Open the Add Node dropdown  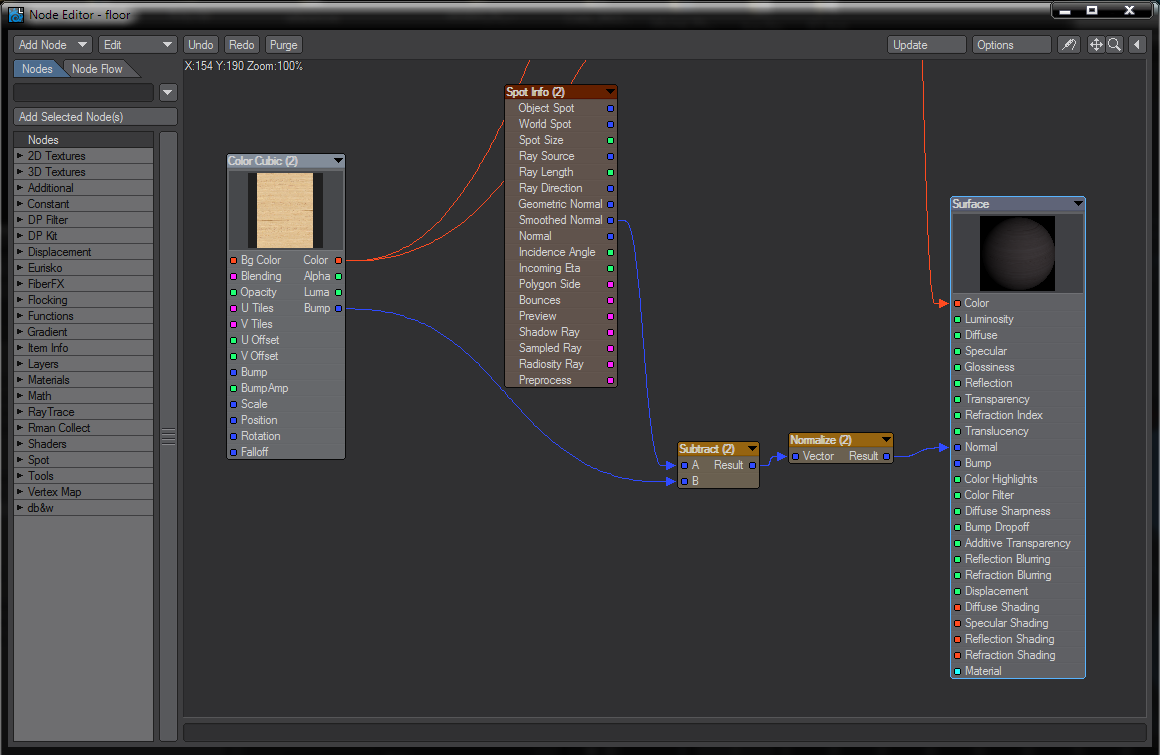pyautogui.click(x=53, y=45)
